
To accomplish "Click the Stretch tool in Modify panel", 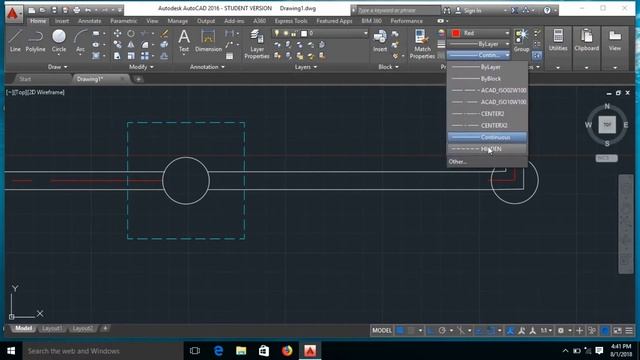I will (x=118, y=56).
